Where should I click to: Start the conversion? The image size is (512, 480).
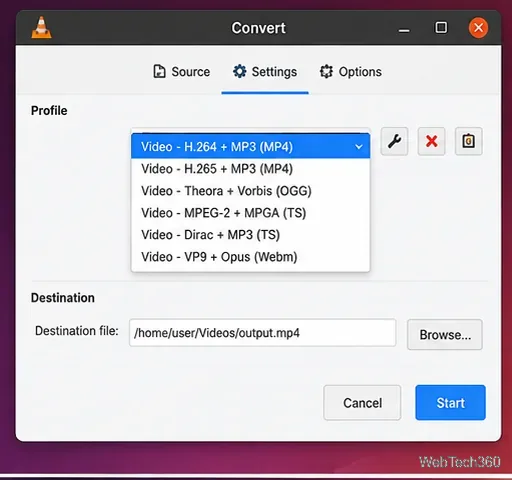click(450, 403)
